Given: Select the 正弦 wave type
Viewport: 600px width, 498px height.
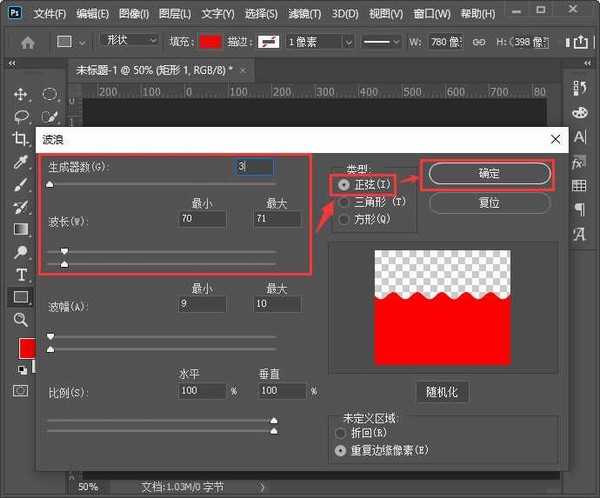Looking at the screenshot, I should pos(345,185).
